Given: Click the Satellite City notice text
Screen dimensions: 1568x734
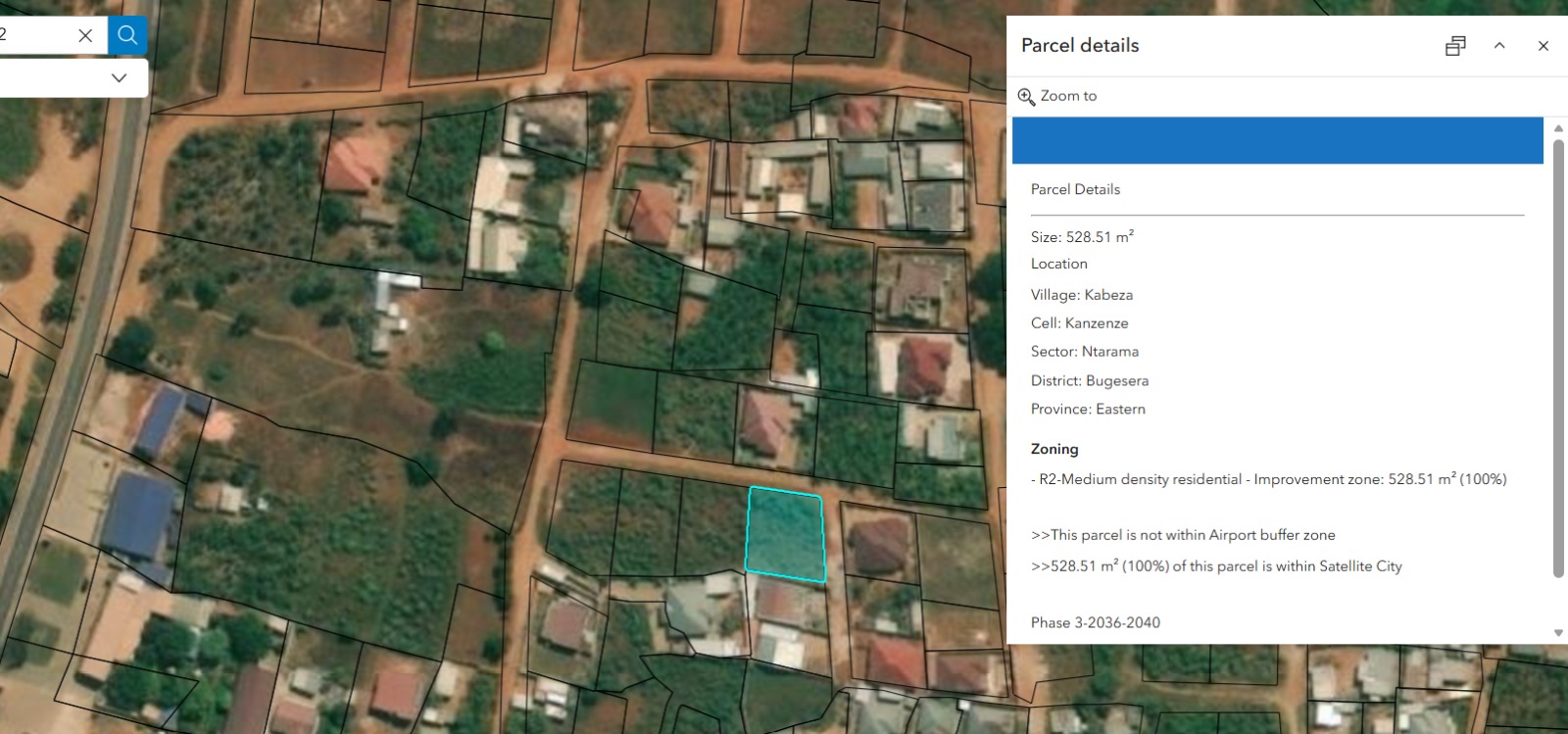Looking at the screenshot, I should (x=1216, y=566).
